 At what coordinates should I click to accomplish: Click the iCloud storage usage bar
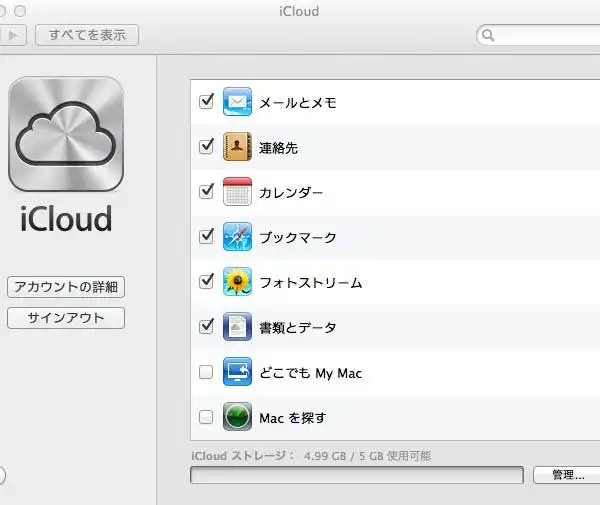[355, 475]
